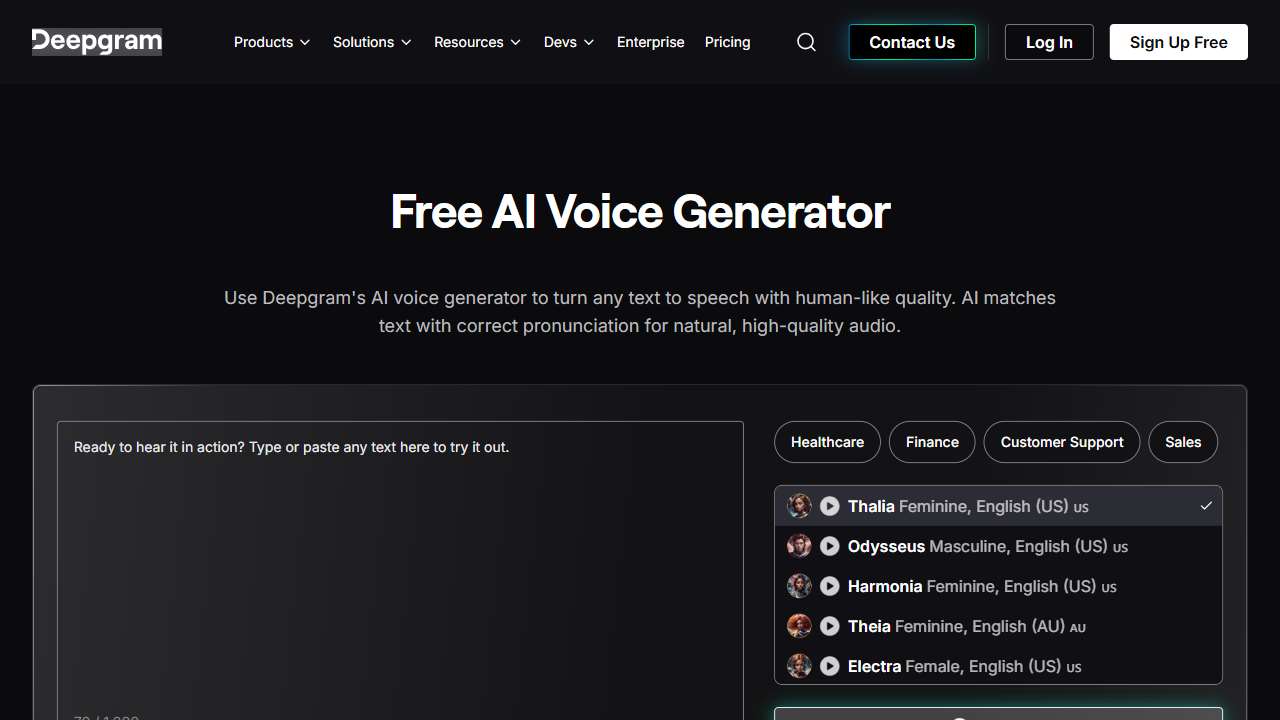Click the Deepgram logo

[97, 42]
